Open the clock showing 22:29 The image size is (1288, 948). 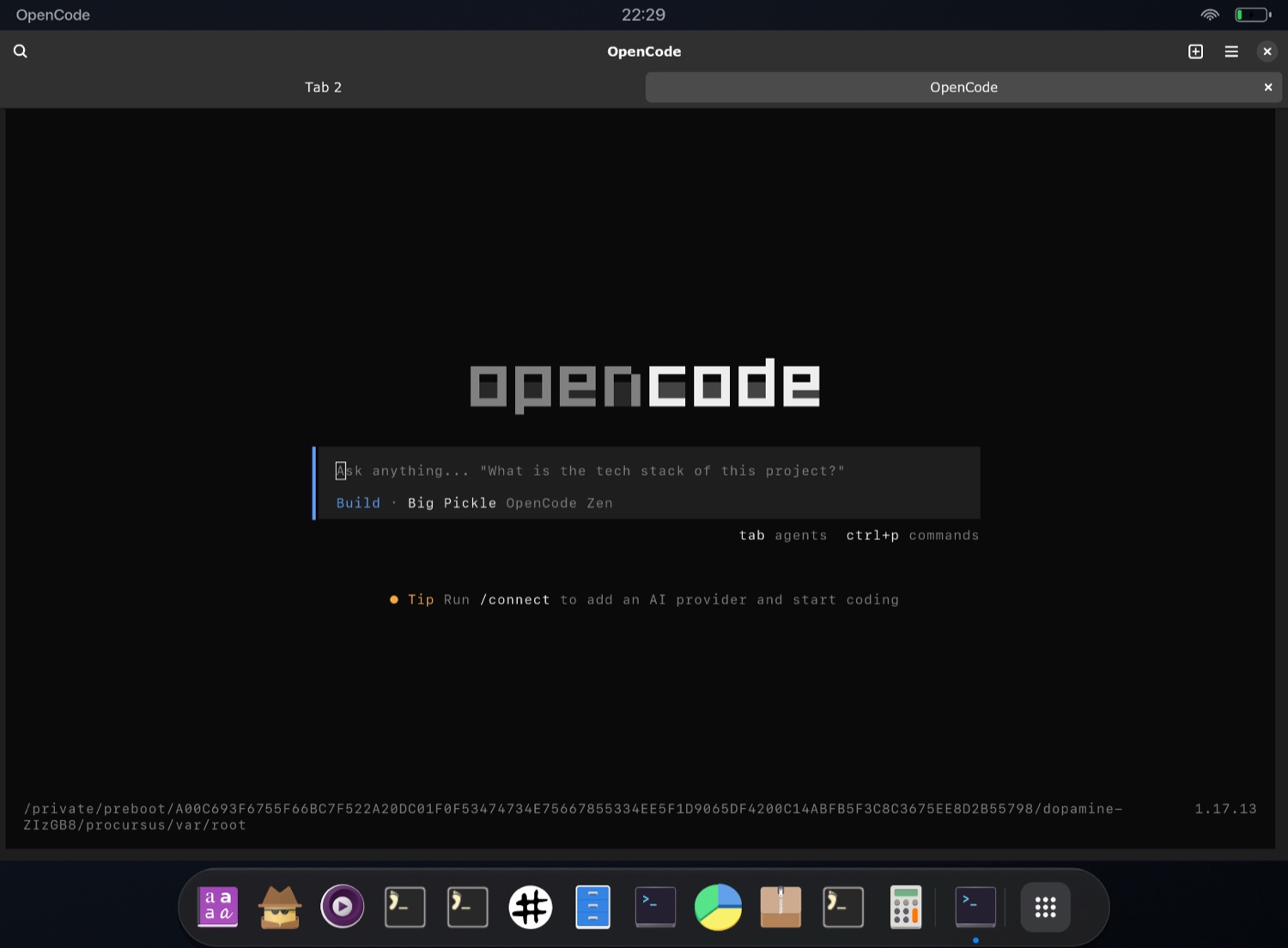[x=643, y=15]
